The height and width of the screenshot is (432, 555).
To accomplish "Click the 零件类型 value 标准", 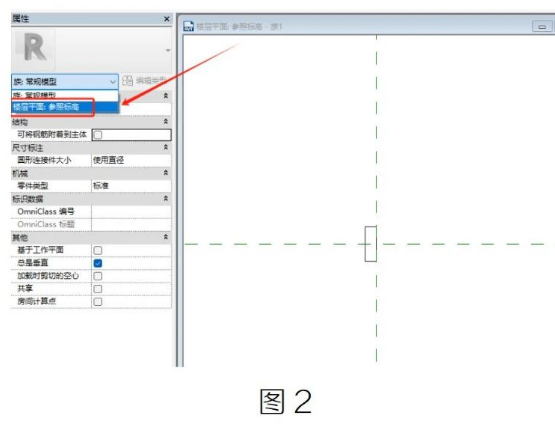I will (x=131, y=186).
